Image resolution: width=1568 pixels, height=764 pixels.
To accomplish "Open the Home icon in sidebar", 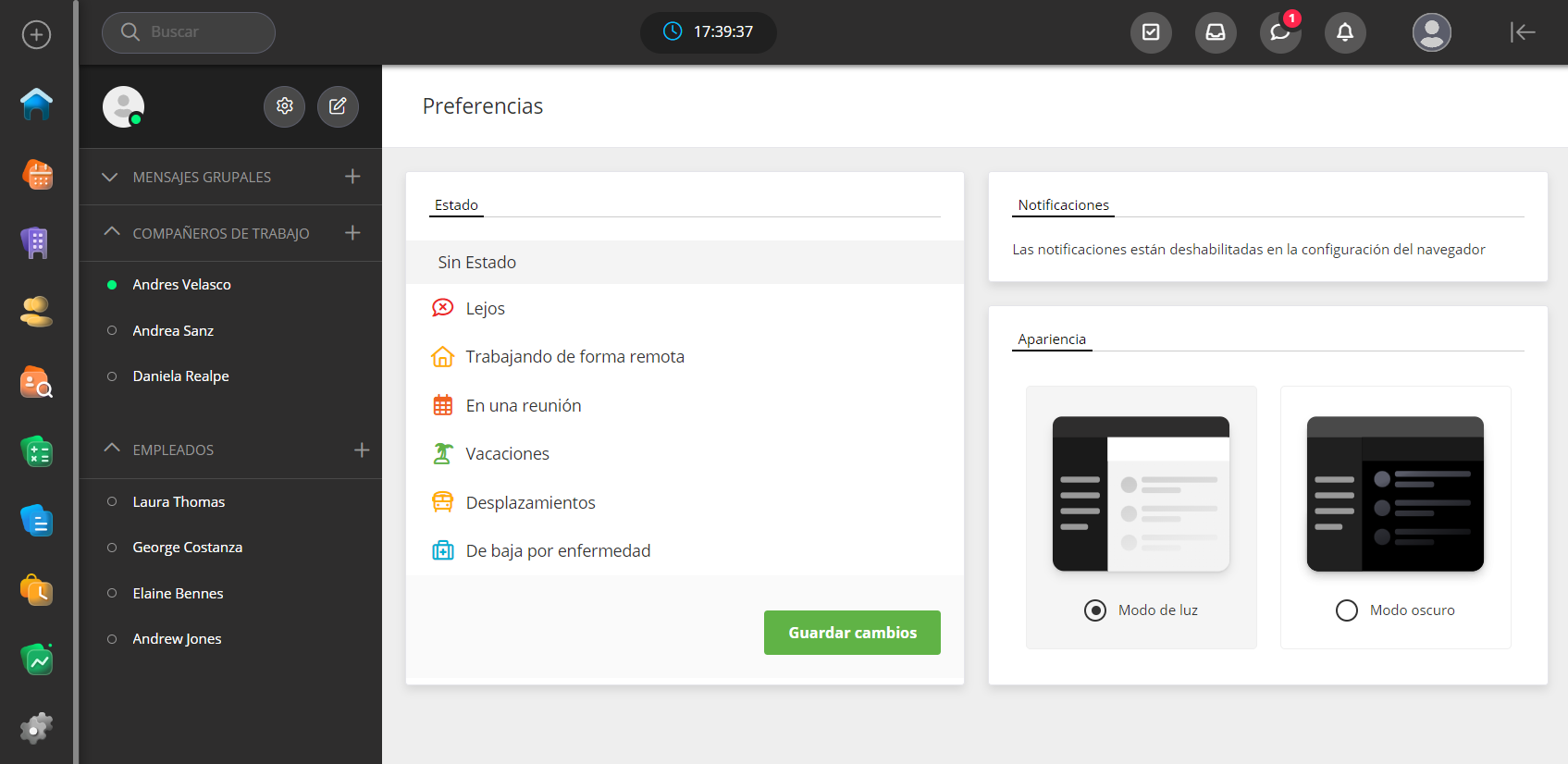I will [36, 104].
